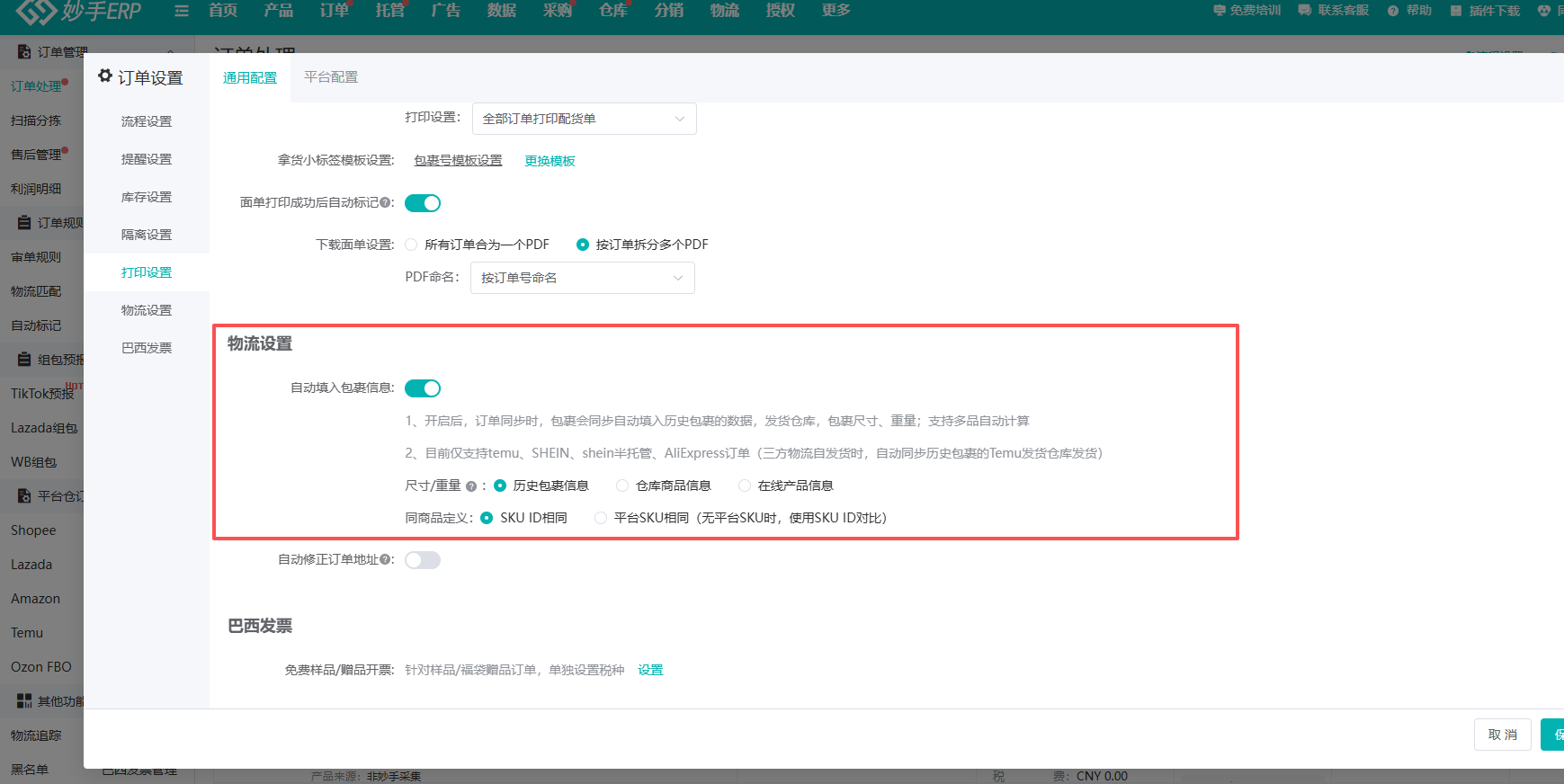Open 售后管理 in left sidebar
Image resolution: width=1564 pixels, height=784 pixels.
click(36, 155)
